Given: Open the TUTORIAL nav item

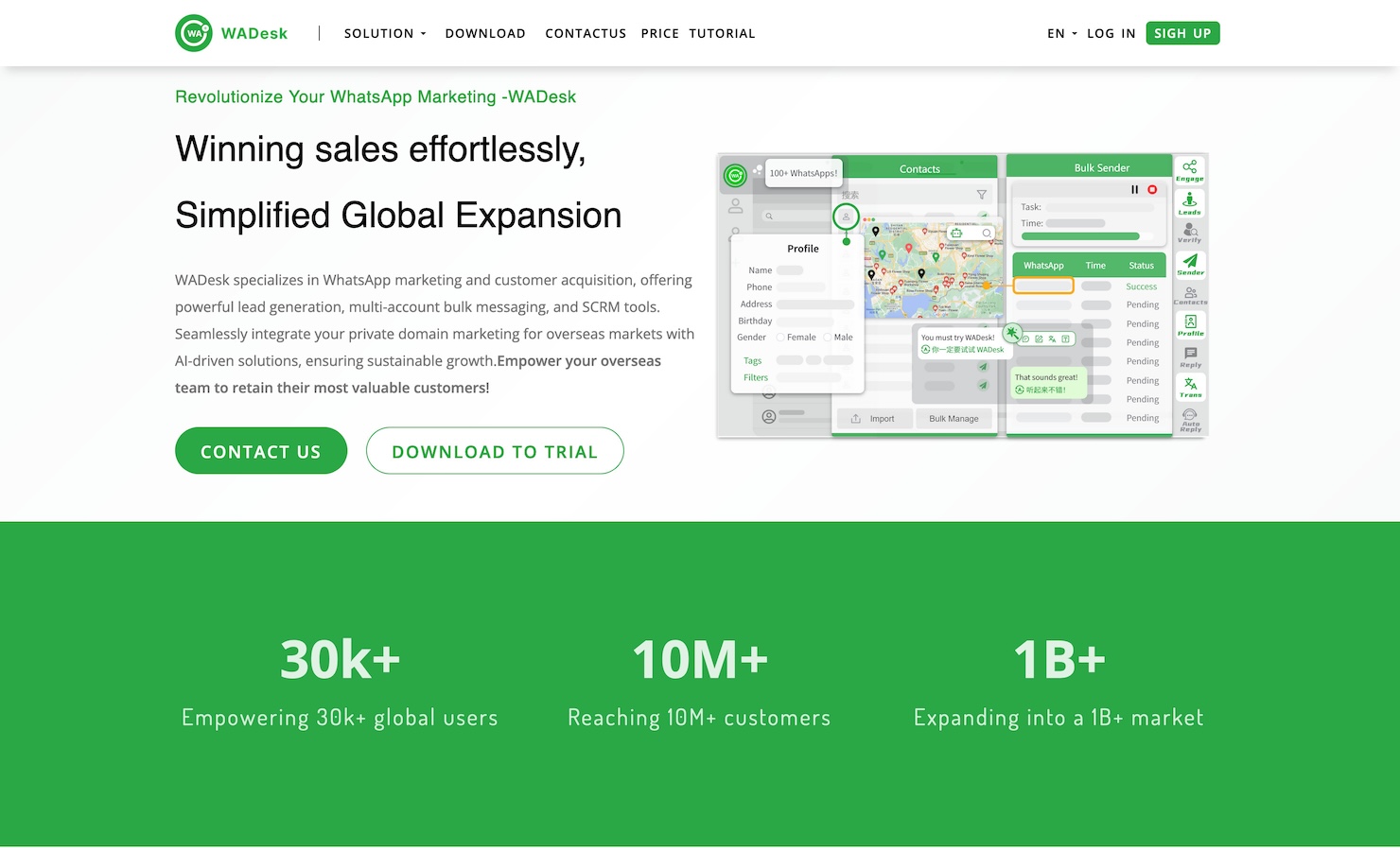Looking at the screenshot, I should (723, 33).
